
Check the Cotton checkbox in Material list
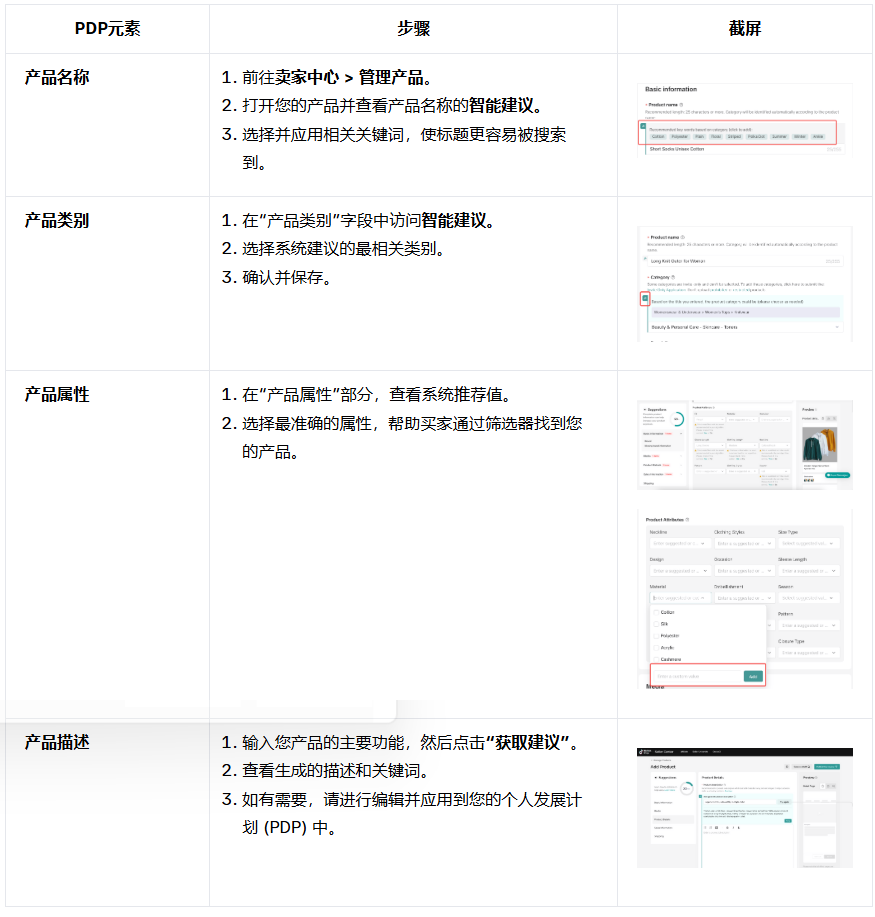coord(656,612)
